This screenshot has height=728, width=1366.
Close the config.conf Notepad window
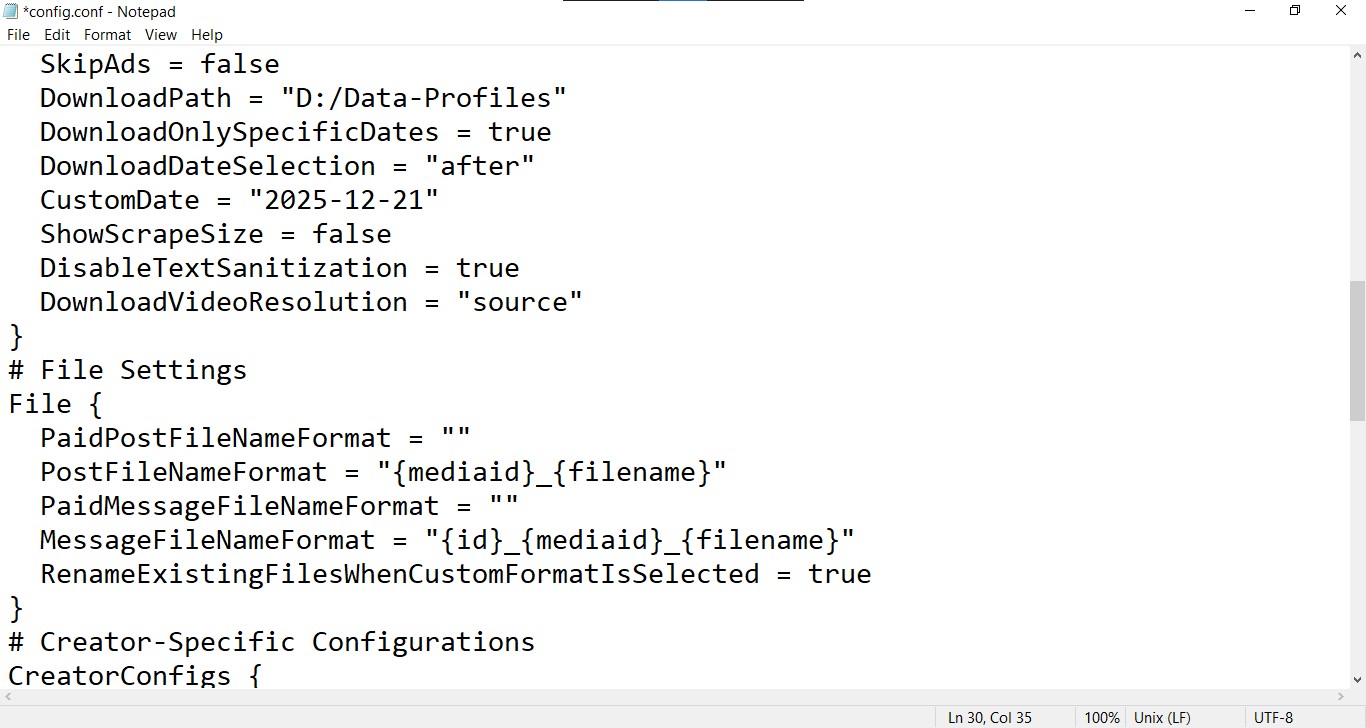point(1341,11)
